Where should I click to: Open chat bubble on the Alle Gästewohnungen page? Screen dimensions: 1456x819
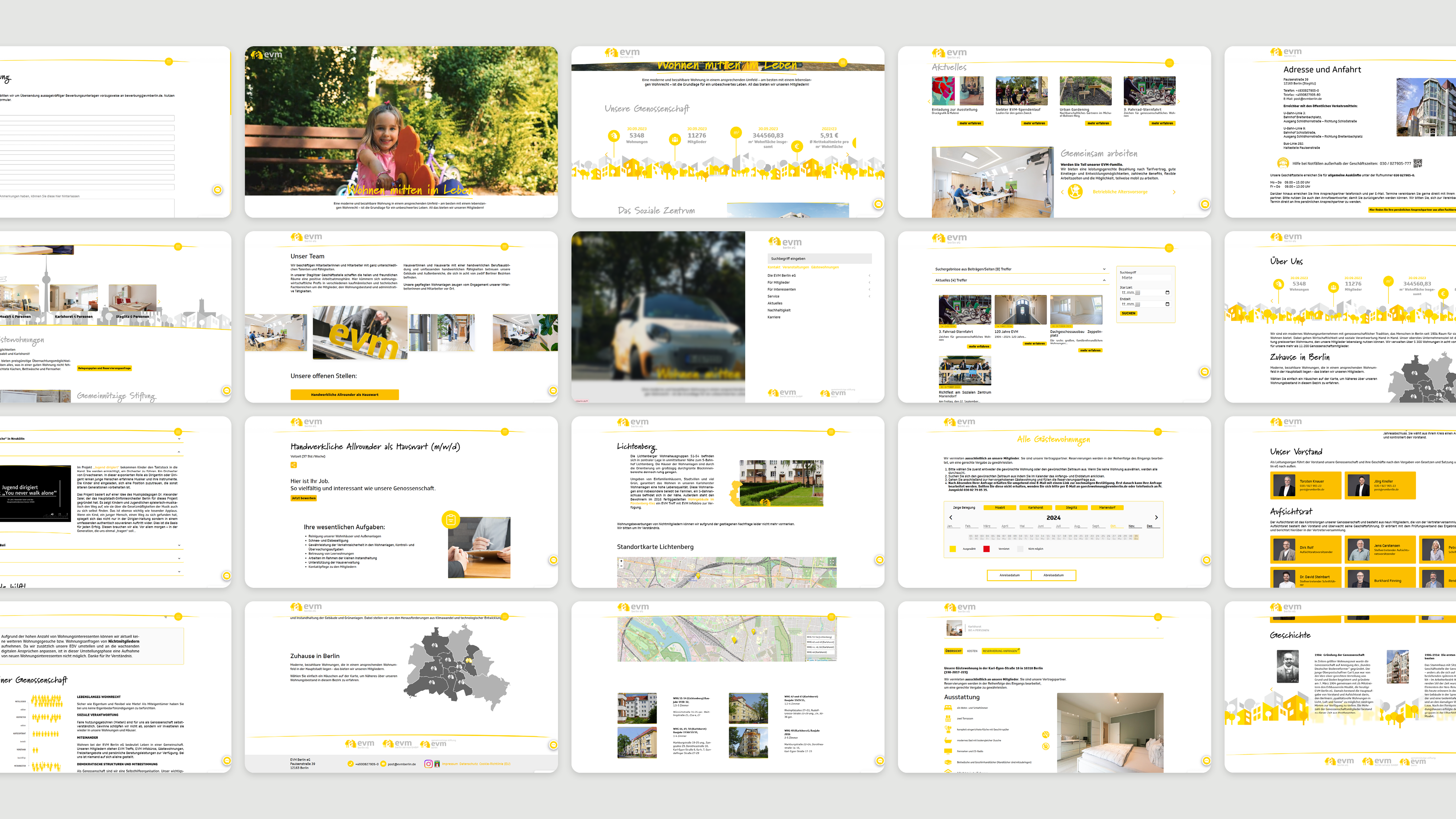click(1206, 560)
